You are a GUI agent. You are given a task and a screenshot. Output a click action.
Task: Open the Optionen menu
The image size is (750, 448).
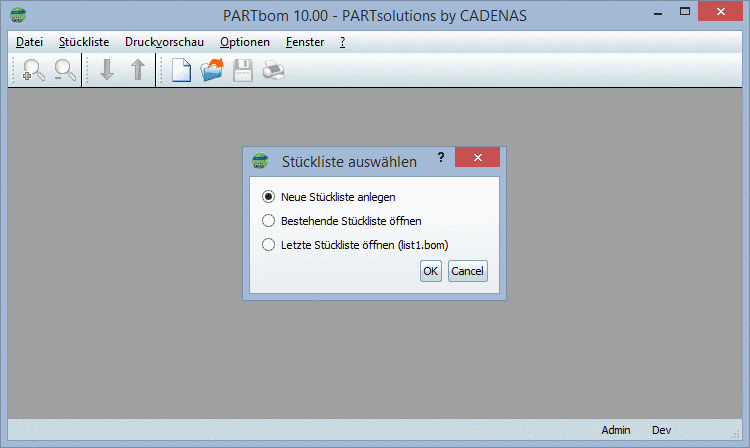tap(245, 42)
